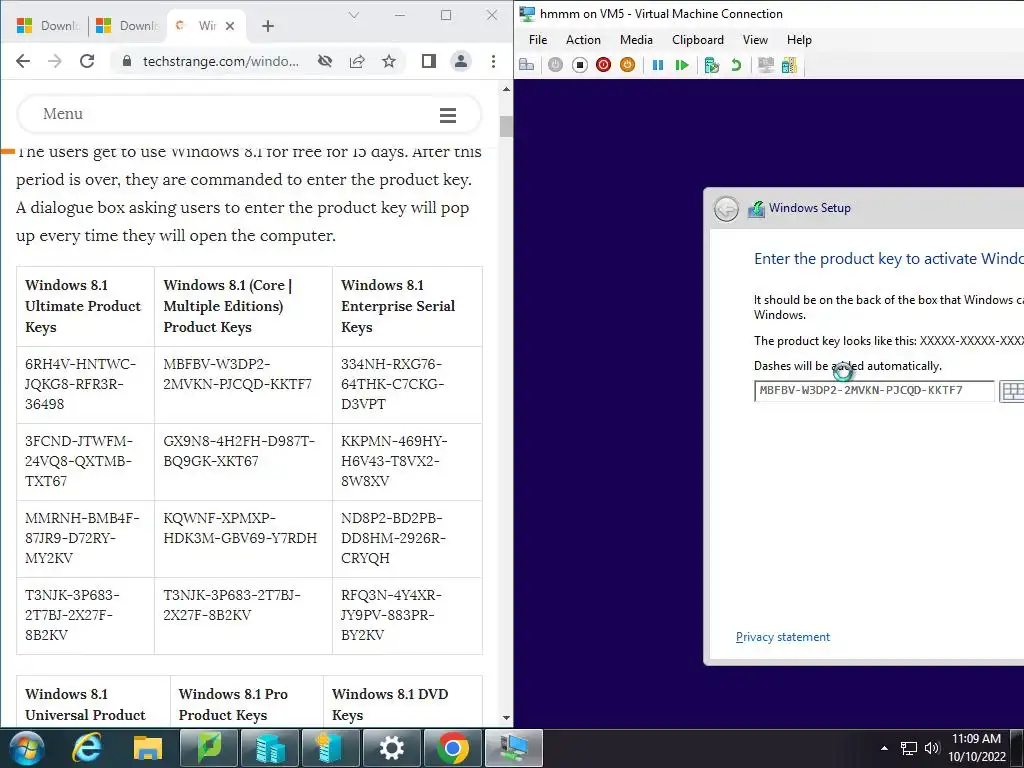Click the techstrange.com address bar
The width and height of the screenshot is (1024, 768).
pyautogui.click(x=220, y=61)
